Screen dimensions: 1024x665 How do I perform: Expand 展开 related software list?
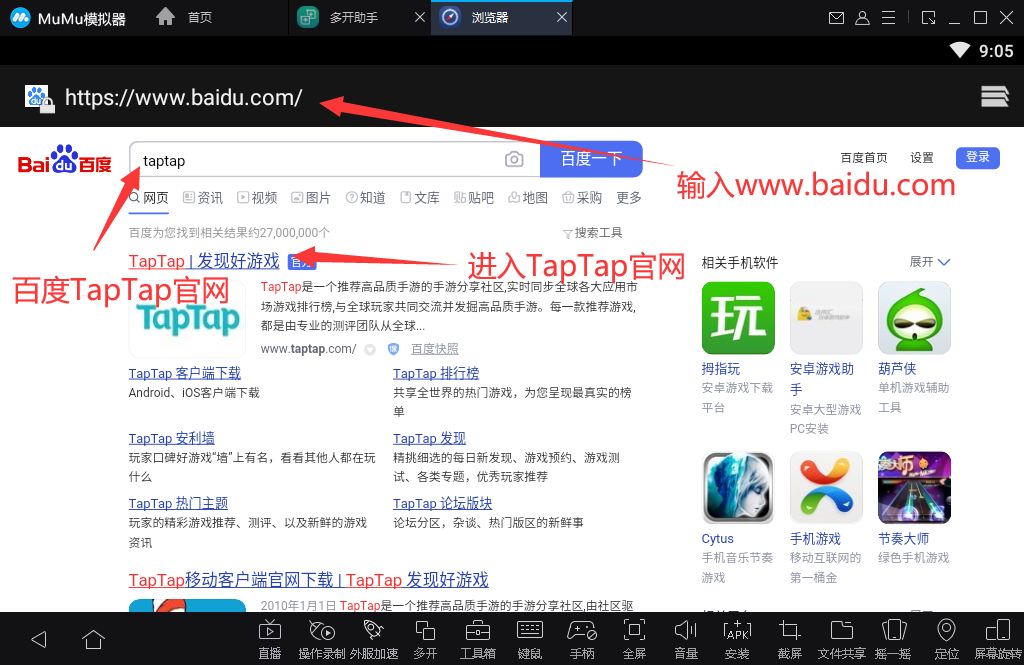(x=929, y=262)
